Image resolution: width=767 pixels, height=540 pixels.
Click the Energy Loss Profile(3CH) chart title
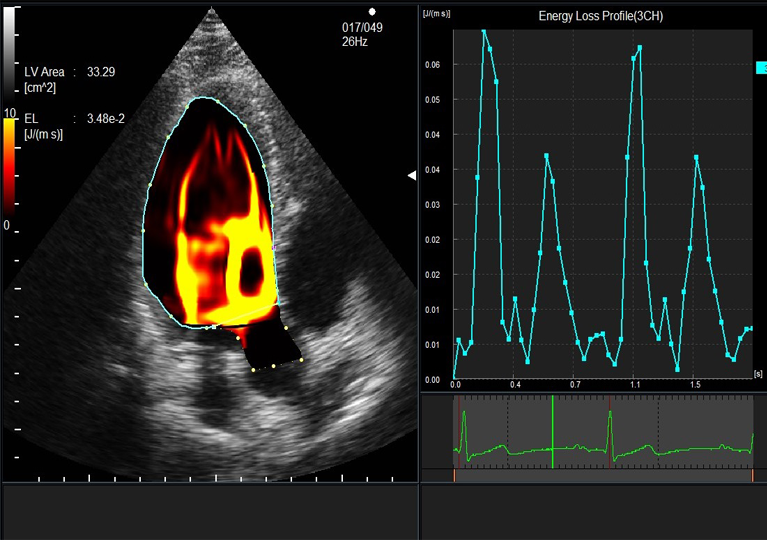pyautogui.click(x=601, y=16)
